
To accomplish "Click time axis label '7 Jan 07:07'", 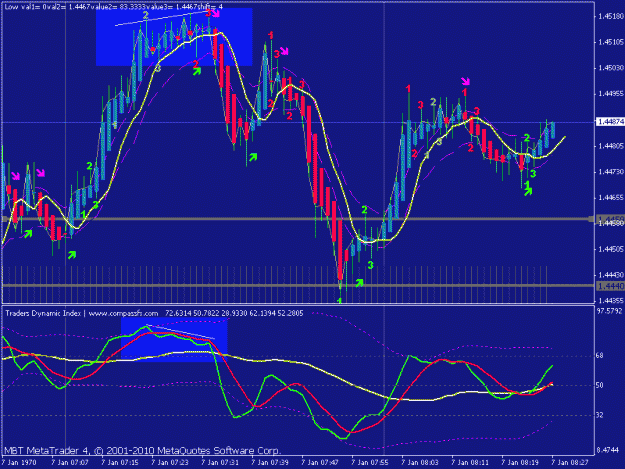I will tap(70, 463).
